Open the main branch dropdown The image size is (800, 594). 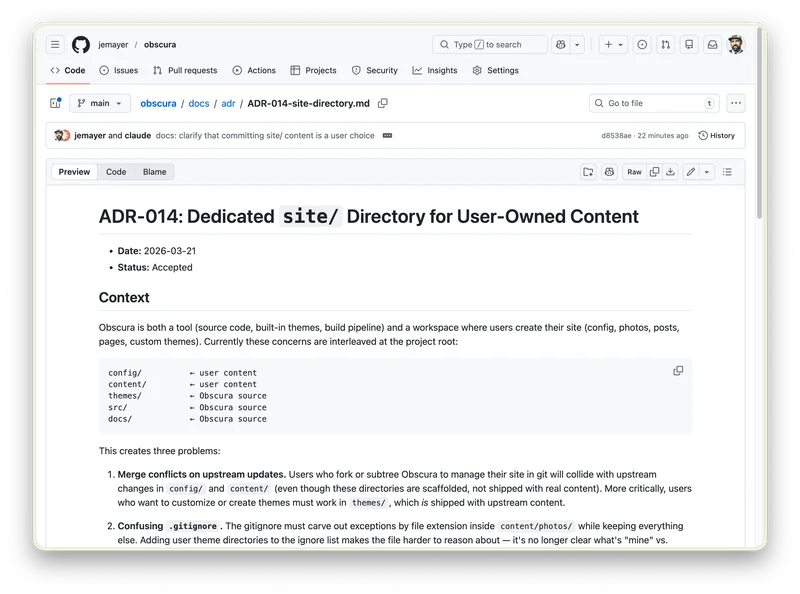pyautogui.click(x=100, y=103)
